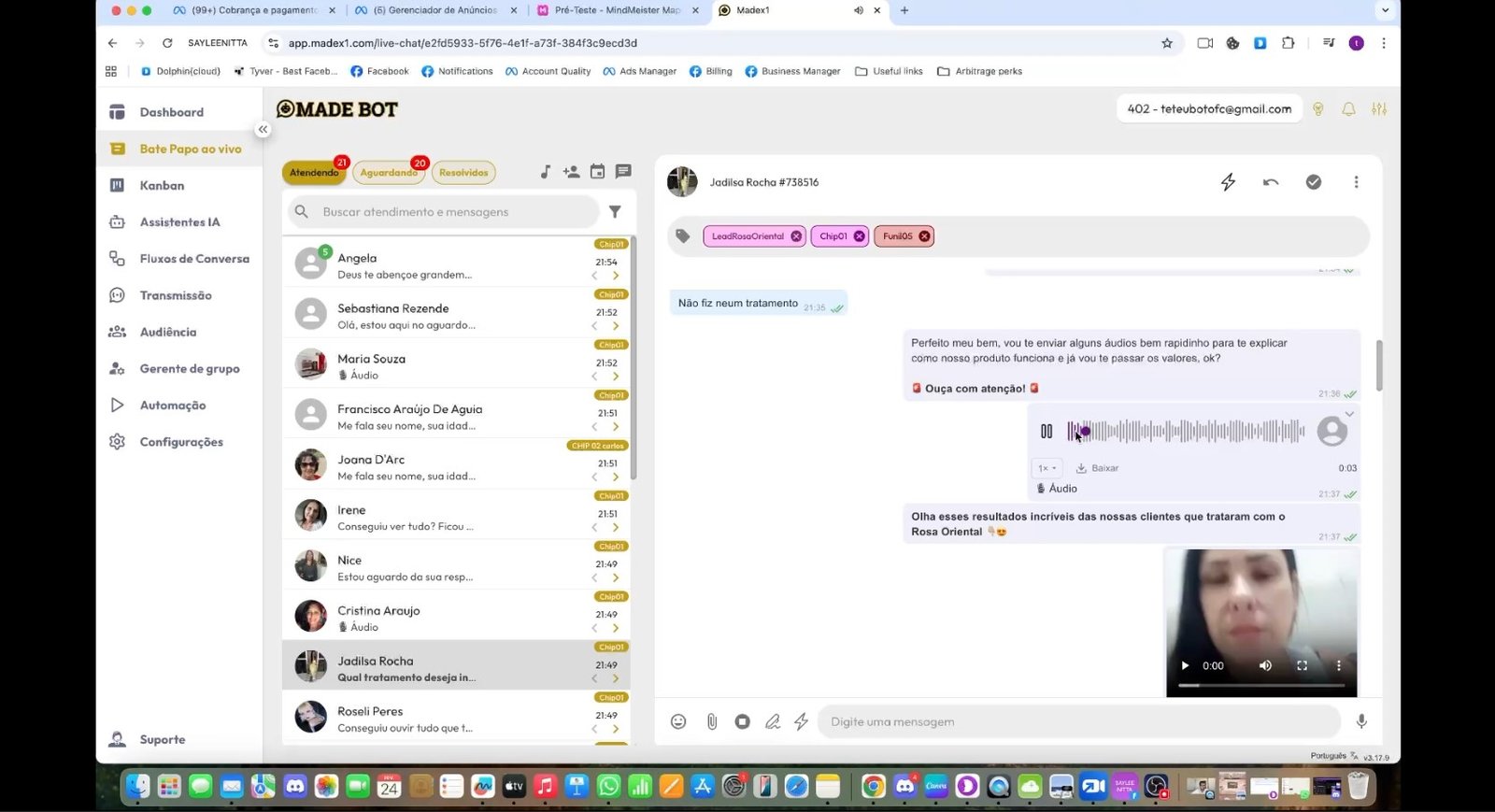Open Kanban from the sidebar

(x=162, y=185)
